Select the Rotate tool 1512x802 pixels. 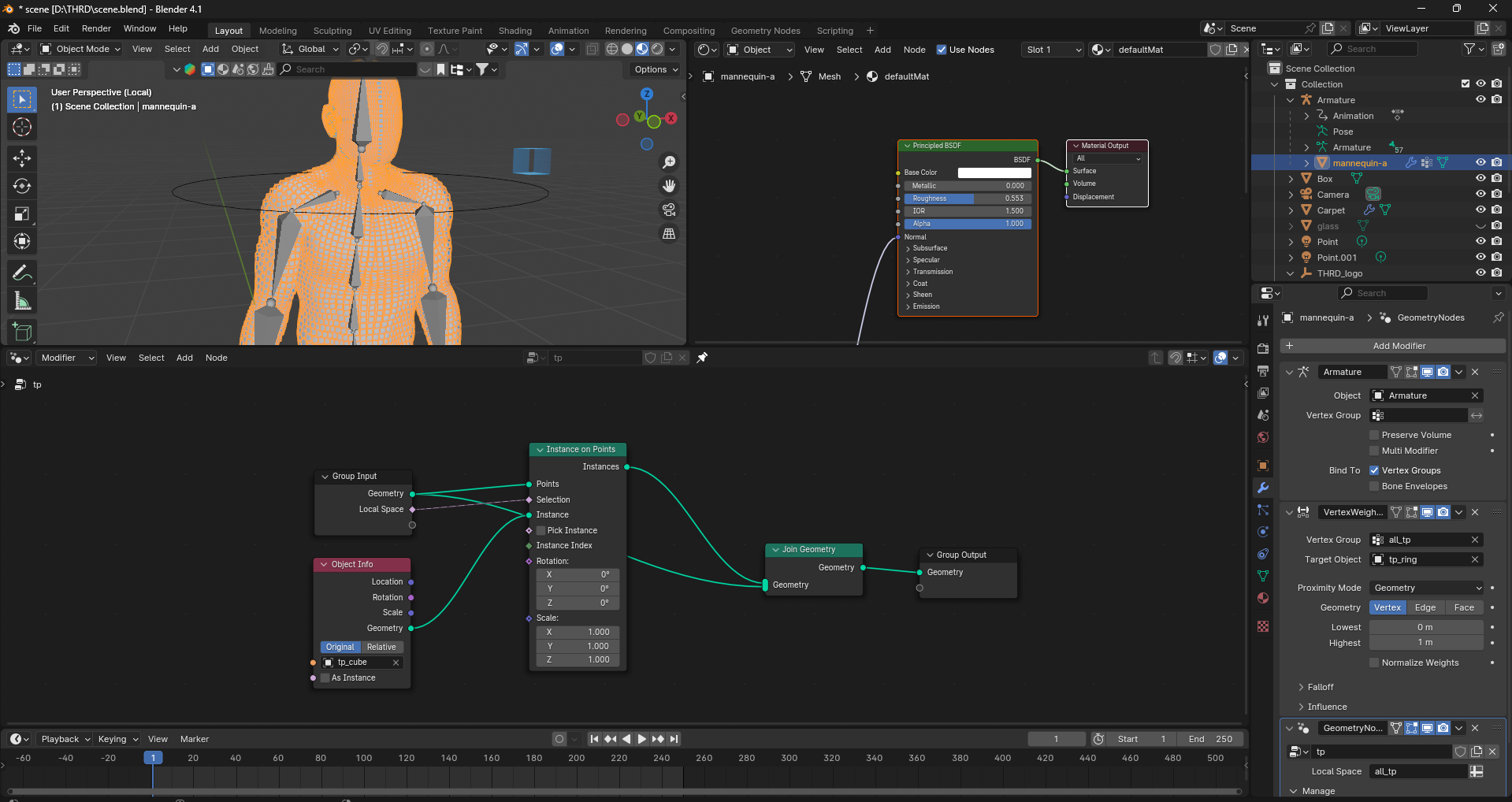(x=22, y=186)
